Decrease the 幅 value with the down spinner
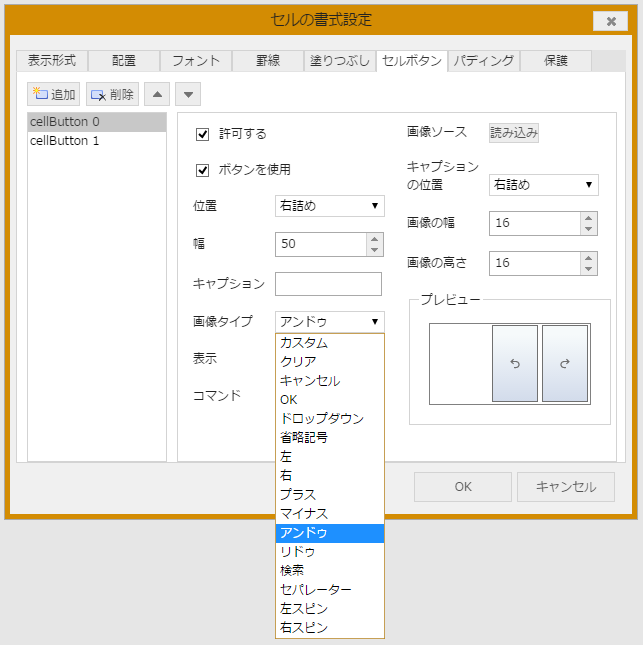Screen dimensions: 643x645 click(374, 250)
